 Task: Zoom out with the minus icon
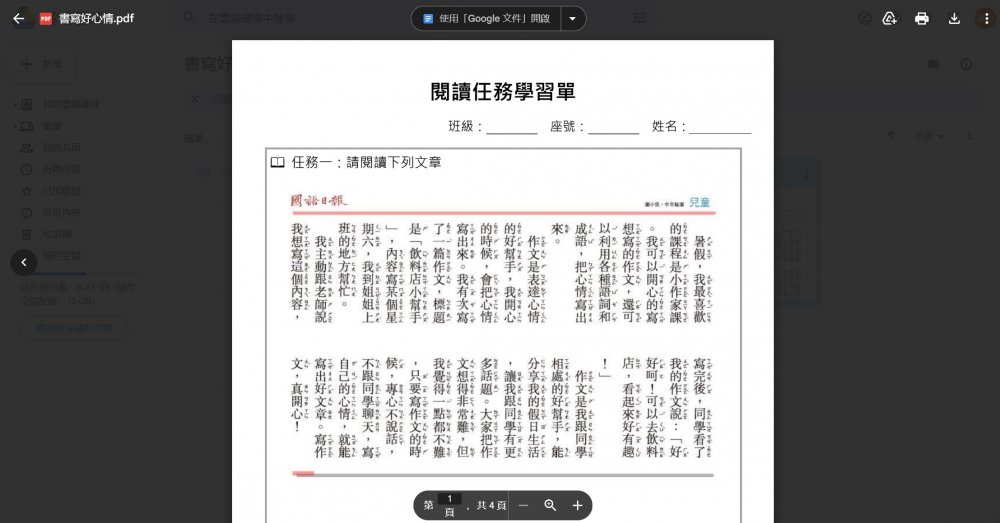coord(523,506)
